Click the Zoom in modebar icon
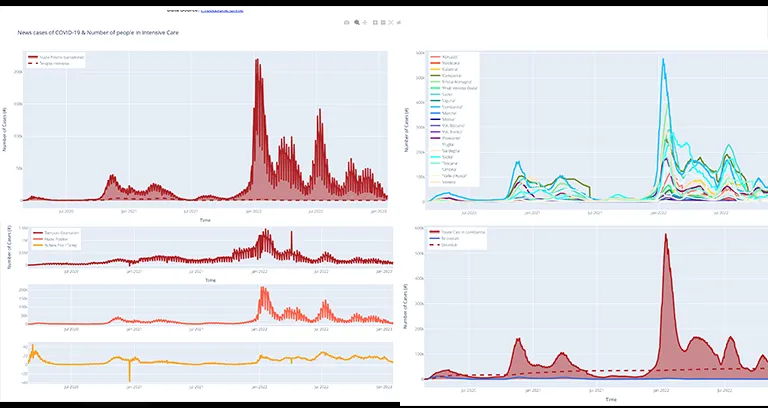768x408 pixels. [x=375, y=23]
